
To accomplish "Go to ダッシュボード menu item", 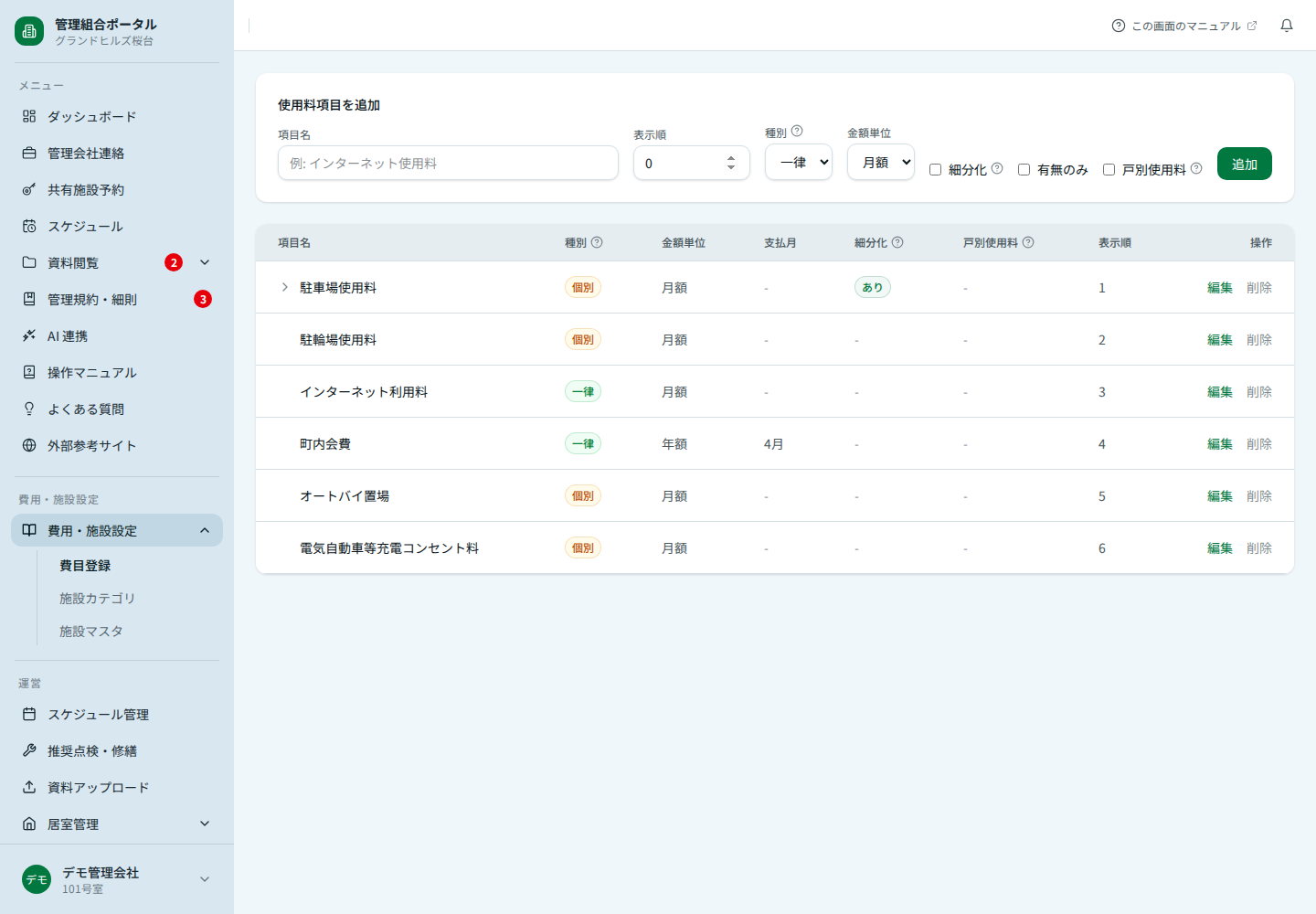I will (117, 116).
